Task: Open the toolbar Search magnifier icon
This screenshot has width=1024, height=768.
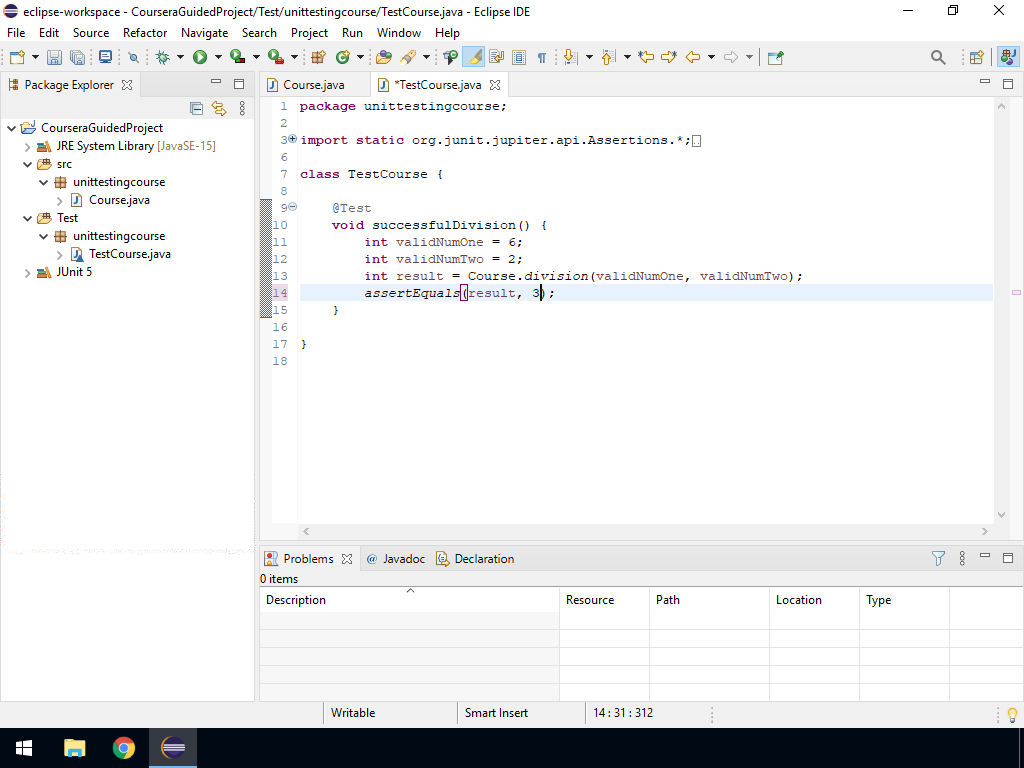Action: [x=938, y=58]
